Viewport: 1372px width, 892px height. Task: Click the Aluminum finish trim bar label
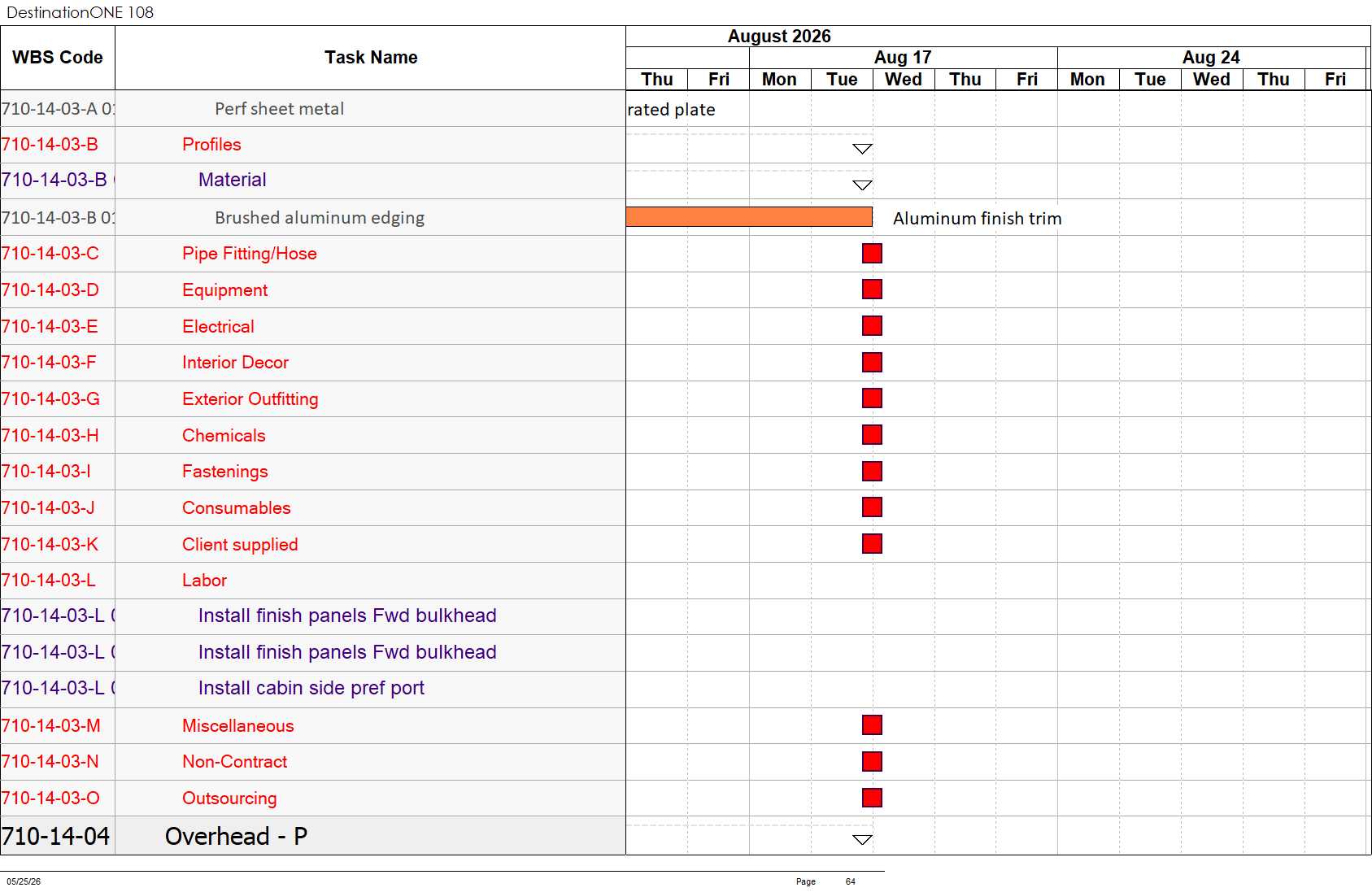pos(978,219)
